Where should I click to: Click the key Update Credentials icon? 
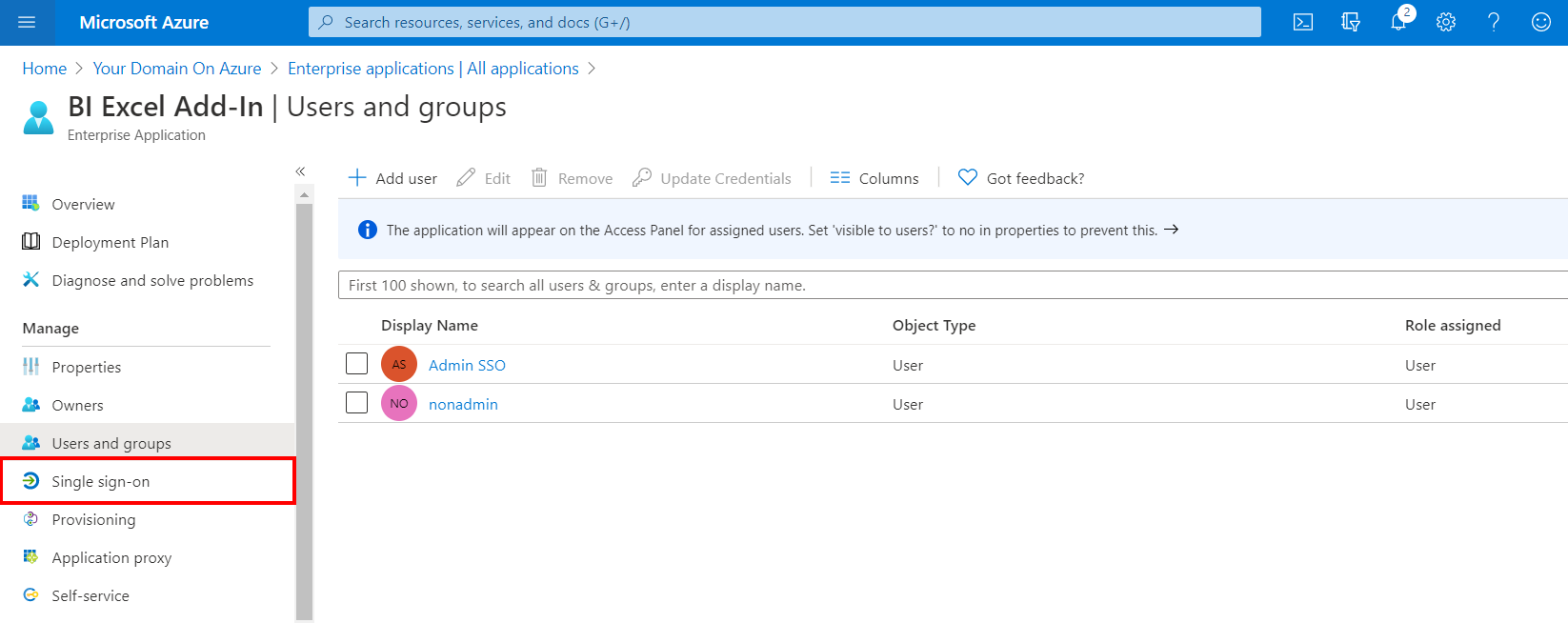click(x=642, y=177)
